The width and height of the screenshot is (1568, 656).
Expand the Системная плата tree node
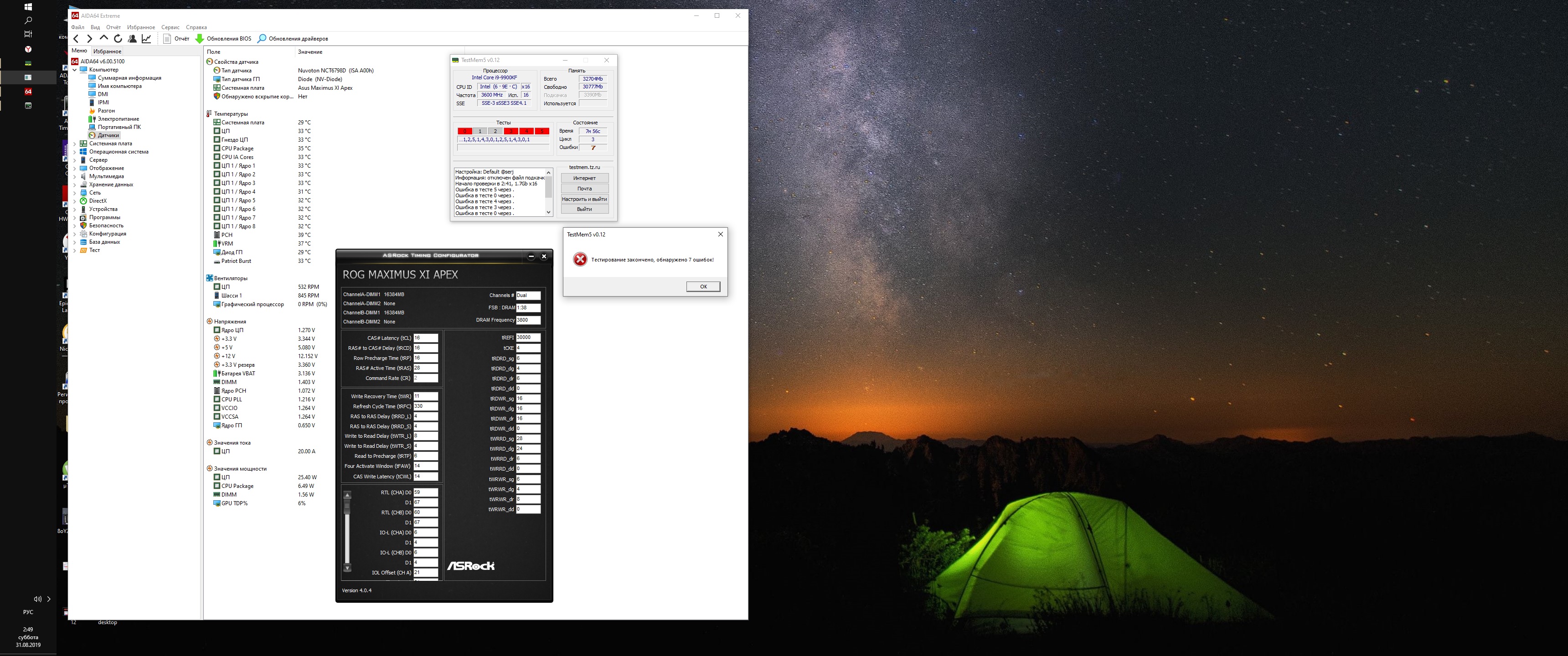point(75,143)
